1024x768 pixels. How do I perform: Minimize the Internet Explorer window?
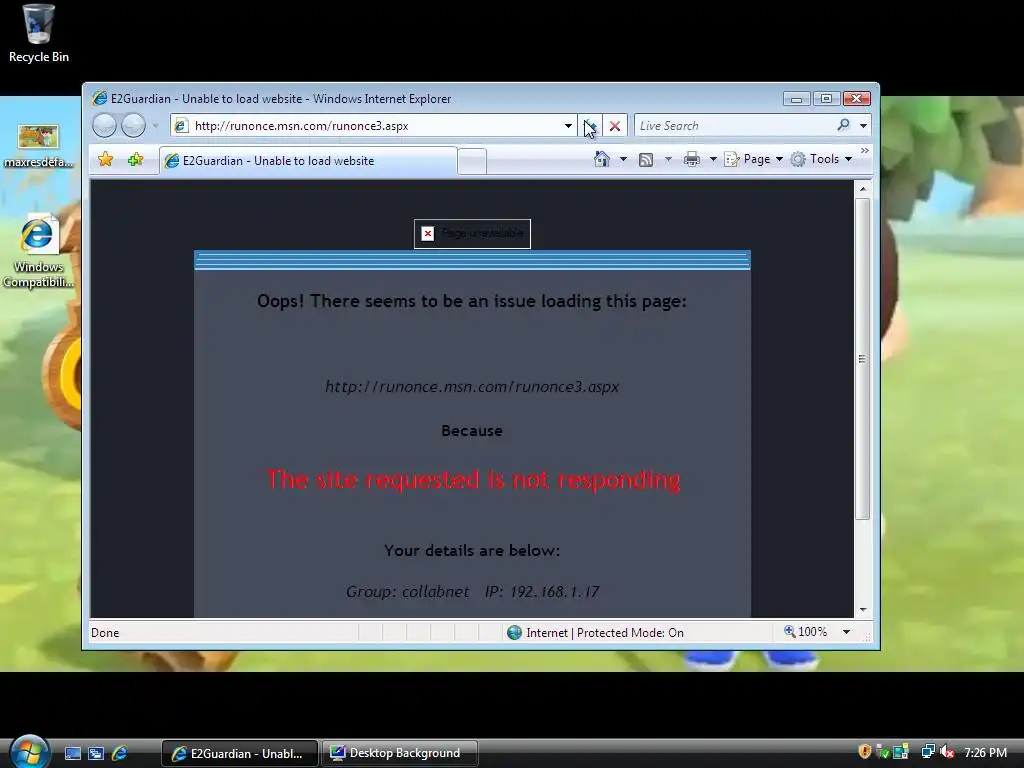pos(797,99)
